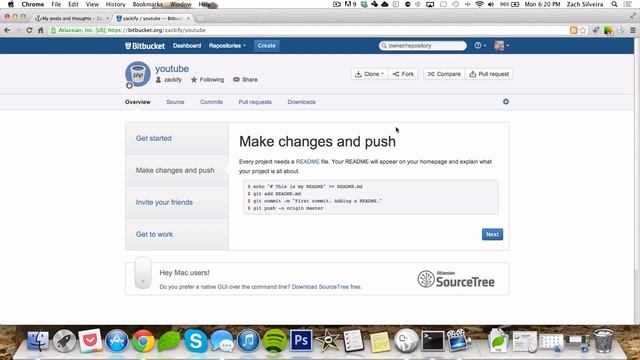The width and height of the screenshot is (640, 360).
Task: Click the volume icon in the menu bar
Action: 491,4
